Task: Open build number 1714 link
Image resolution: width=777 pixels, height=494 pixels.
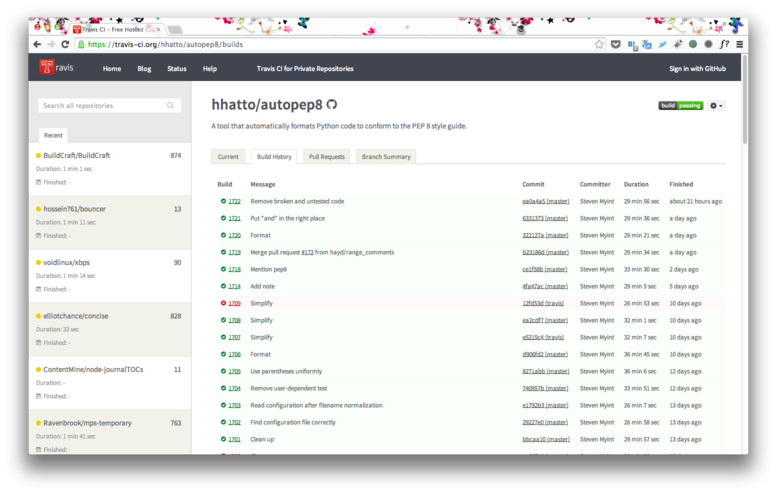Action: pyautogui.click(x=234, y=286)
